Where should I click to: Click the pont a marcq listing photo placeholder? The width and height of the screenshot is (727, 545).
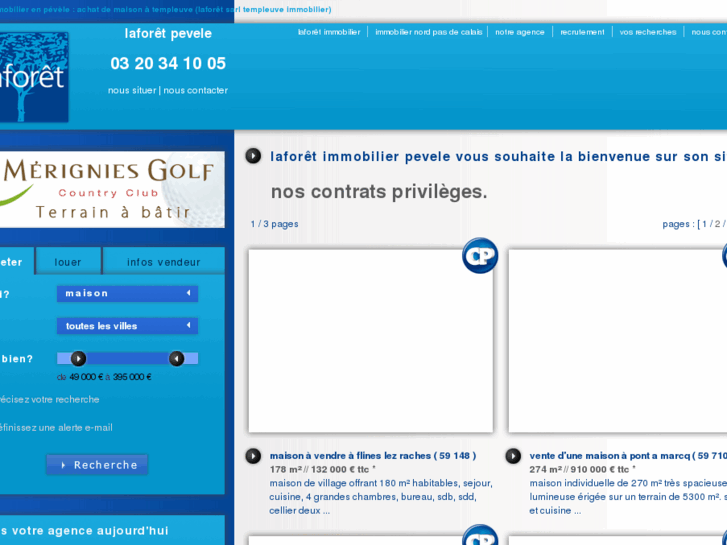[x=618, y=341]
